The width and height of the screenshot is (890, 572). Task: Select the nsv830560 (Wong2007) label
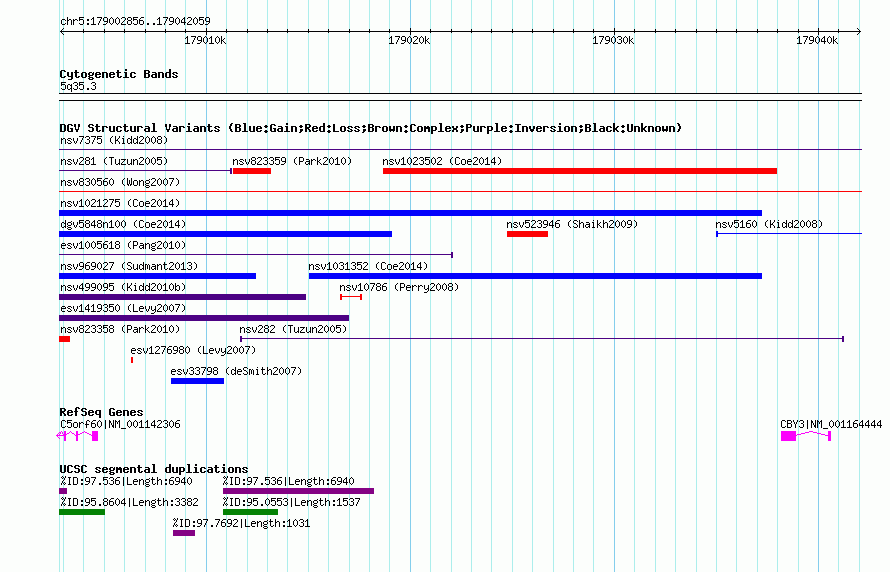[x=120, y=182]
